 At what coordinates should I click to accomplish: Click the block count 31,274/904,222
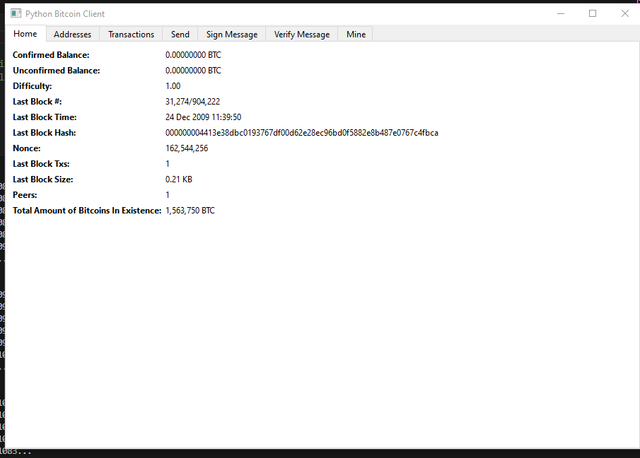point(193,101)
